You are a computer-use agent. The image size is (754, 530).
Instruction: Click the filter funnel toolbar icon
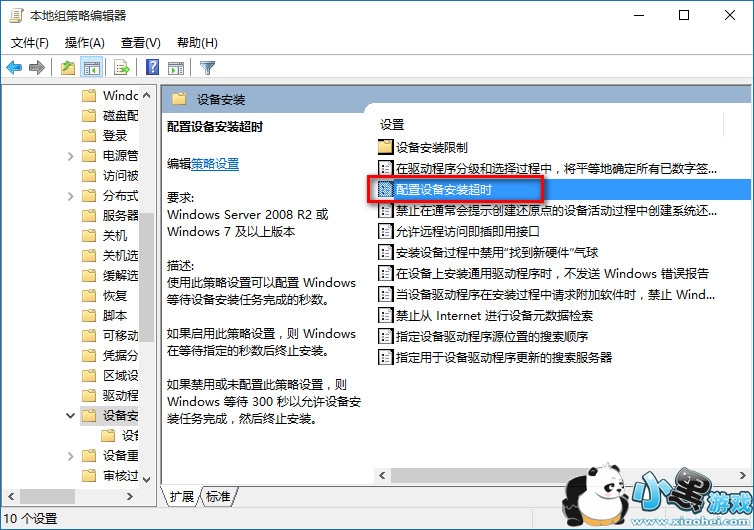click(208, 67)
